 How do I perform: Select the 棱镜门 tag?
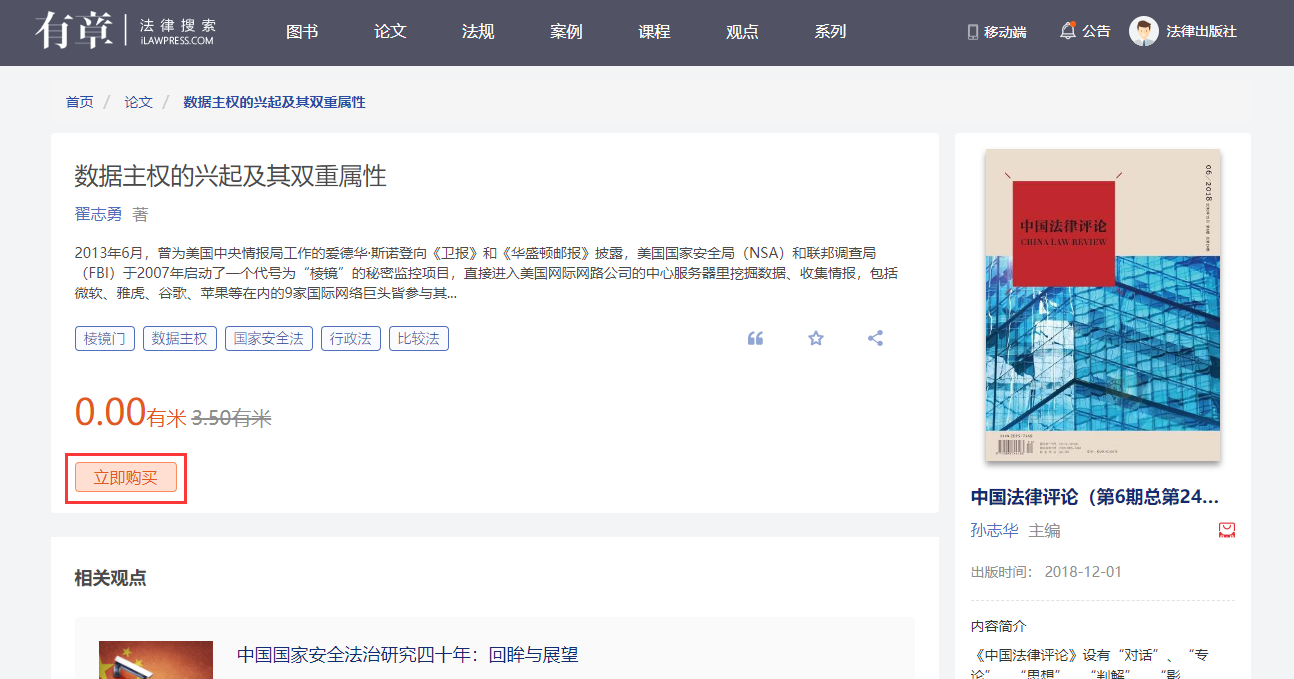tap(104, 338)
